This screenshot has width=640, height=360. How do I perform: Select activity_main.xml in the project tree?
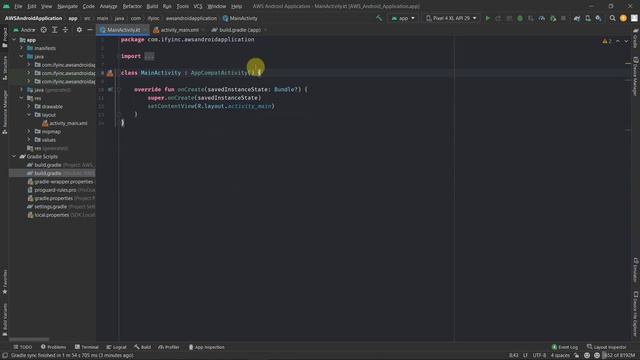[64, 123]
